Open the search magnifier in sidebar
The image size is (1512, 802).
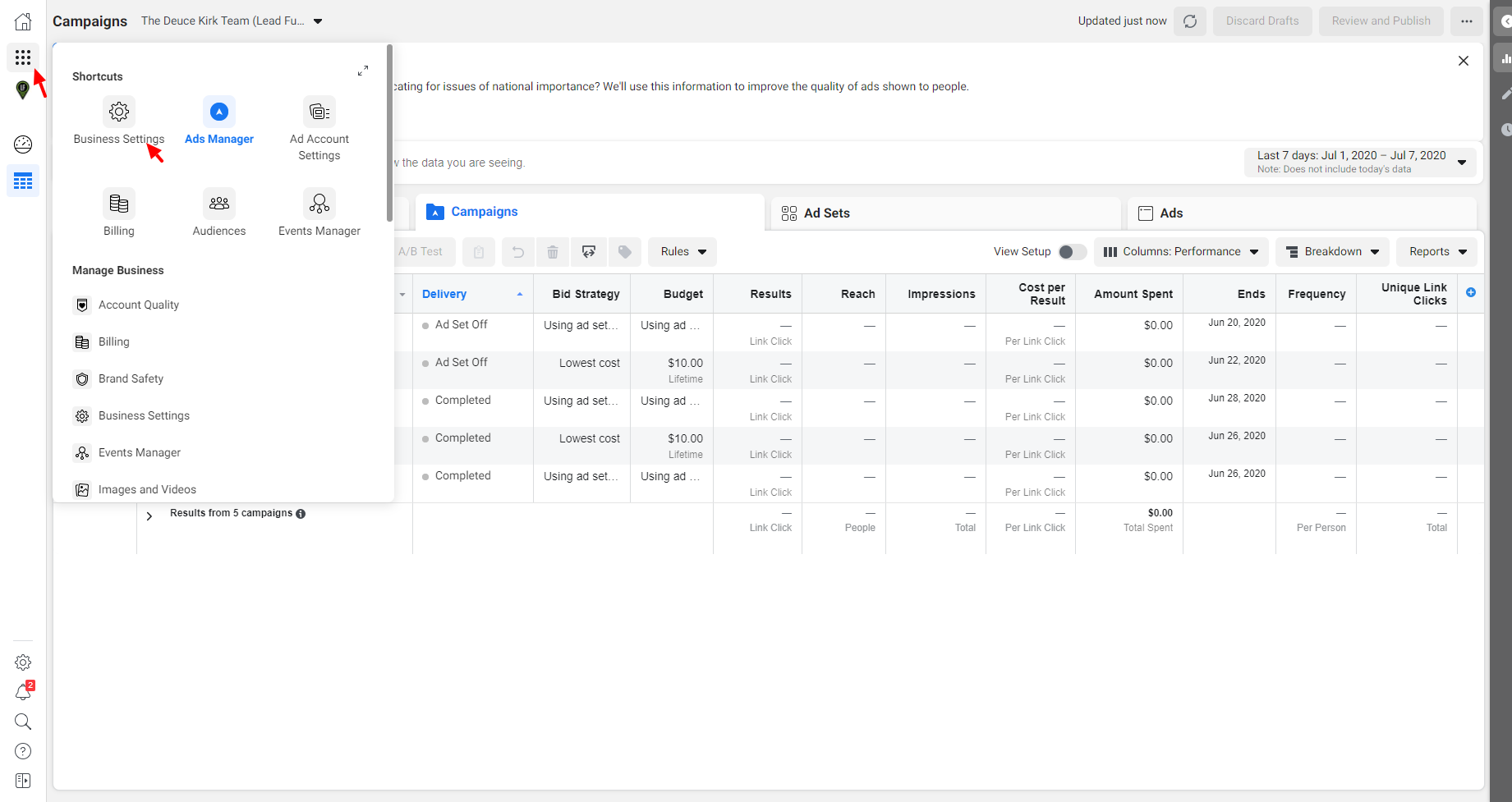pos(23,722)
